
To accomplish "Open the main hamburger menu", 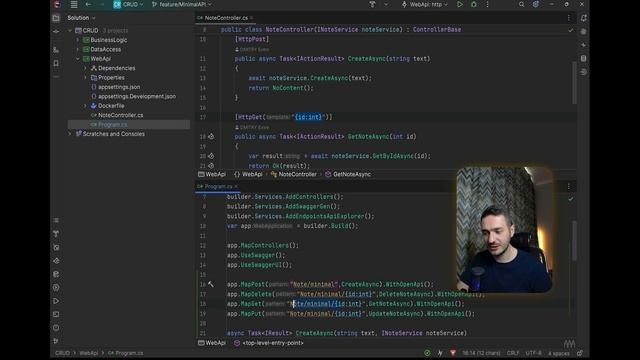I will pos(74,4).
